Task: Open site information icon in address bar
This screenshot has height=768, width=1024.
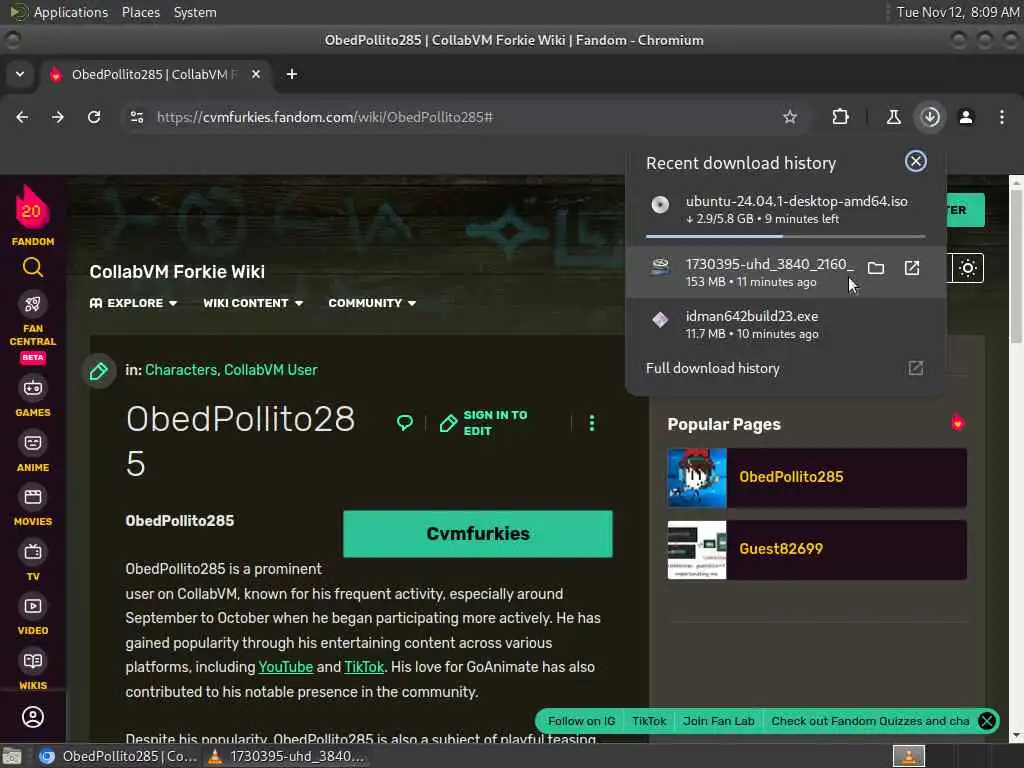Action: (137, 117)
